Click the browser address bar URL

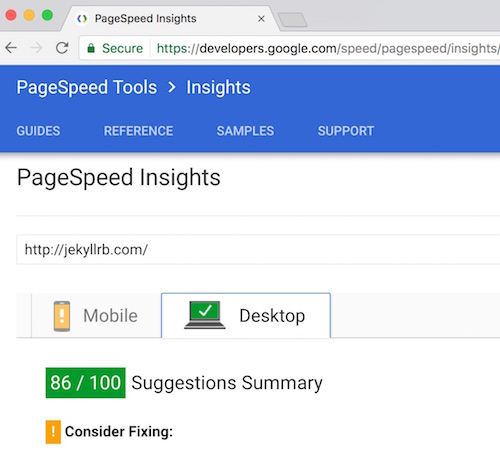pos(328,49)
